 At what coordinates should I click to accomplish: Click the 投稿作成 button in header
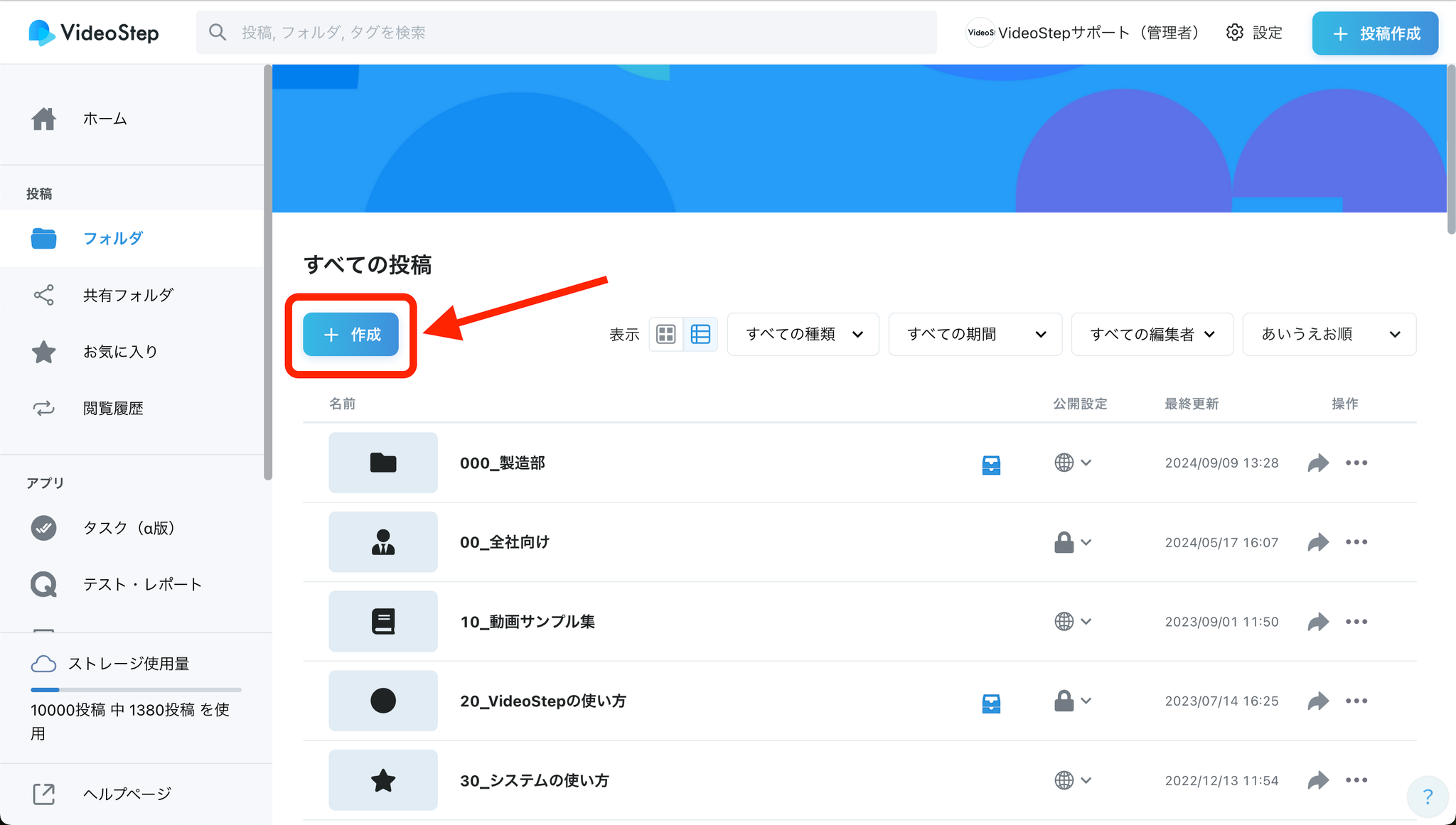point(1375,33)
